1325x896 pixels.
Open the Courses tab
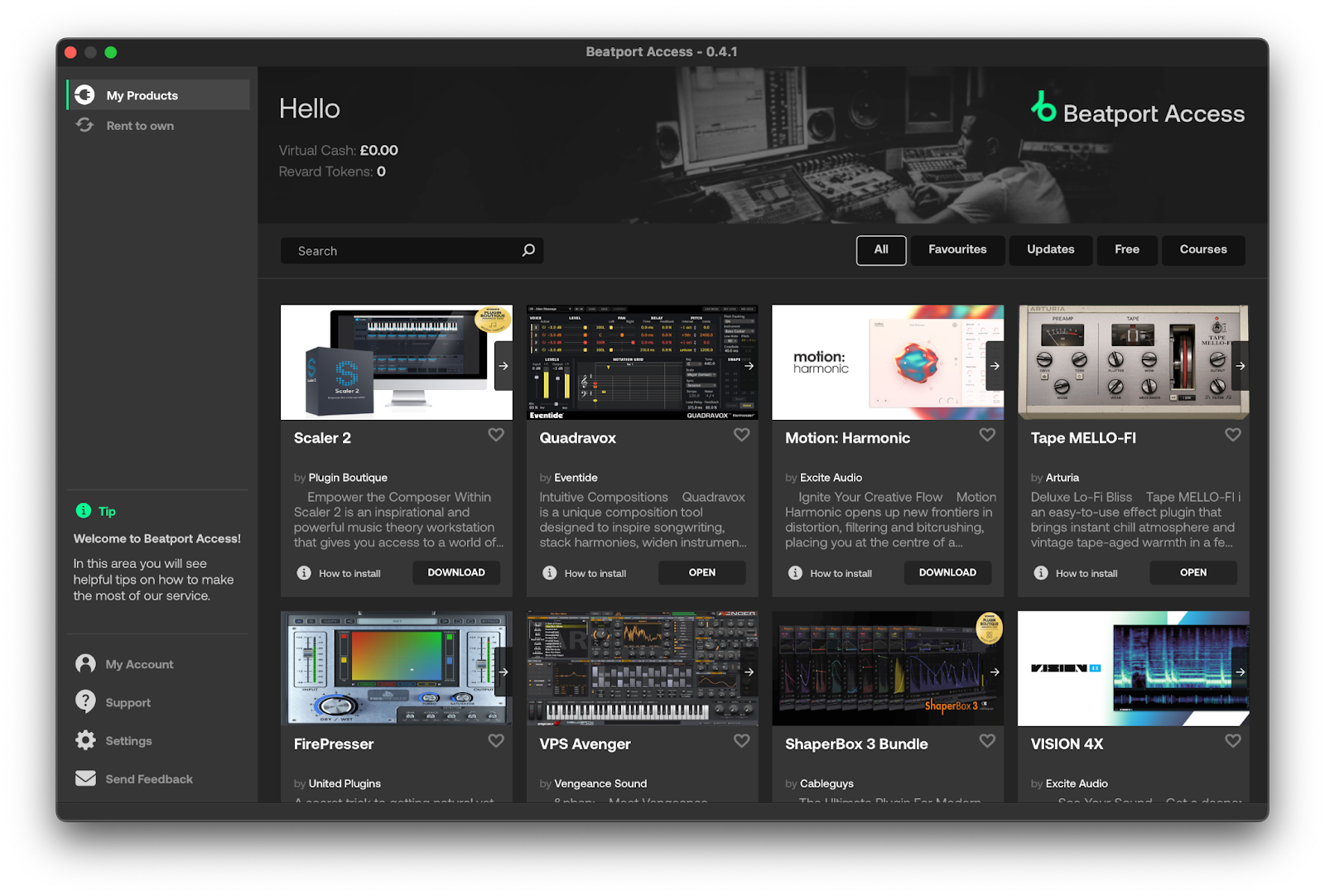1203,250
